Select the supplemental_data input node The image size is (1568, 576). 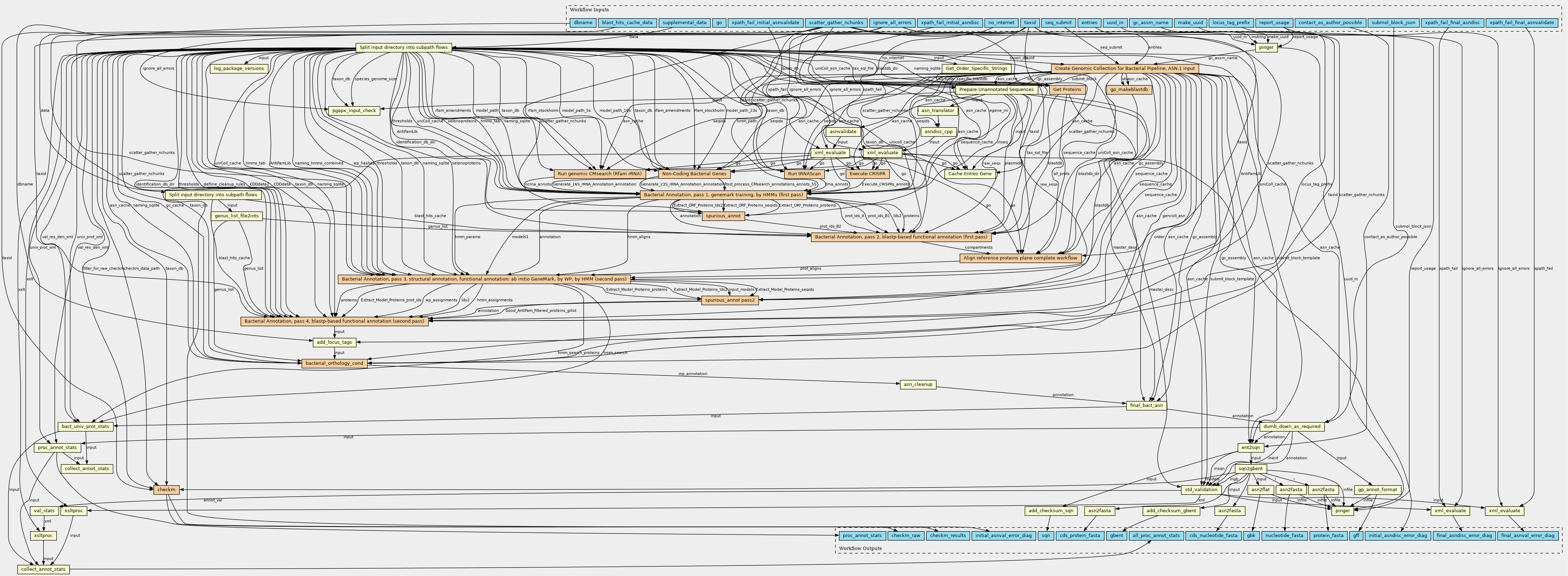pos(684,22)
